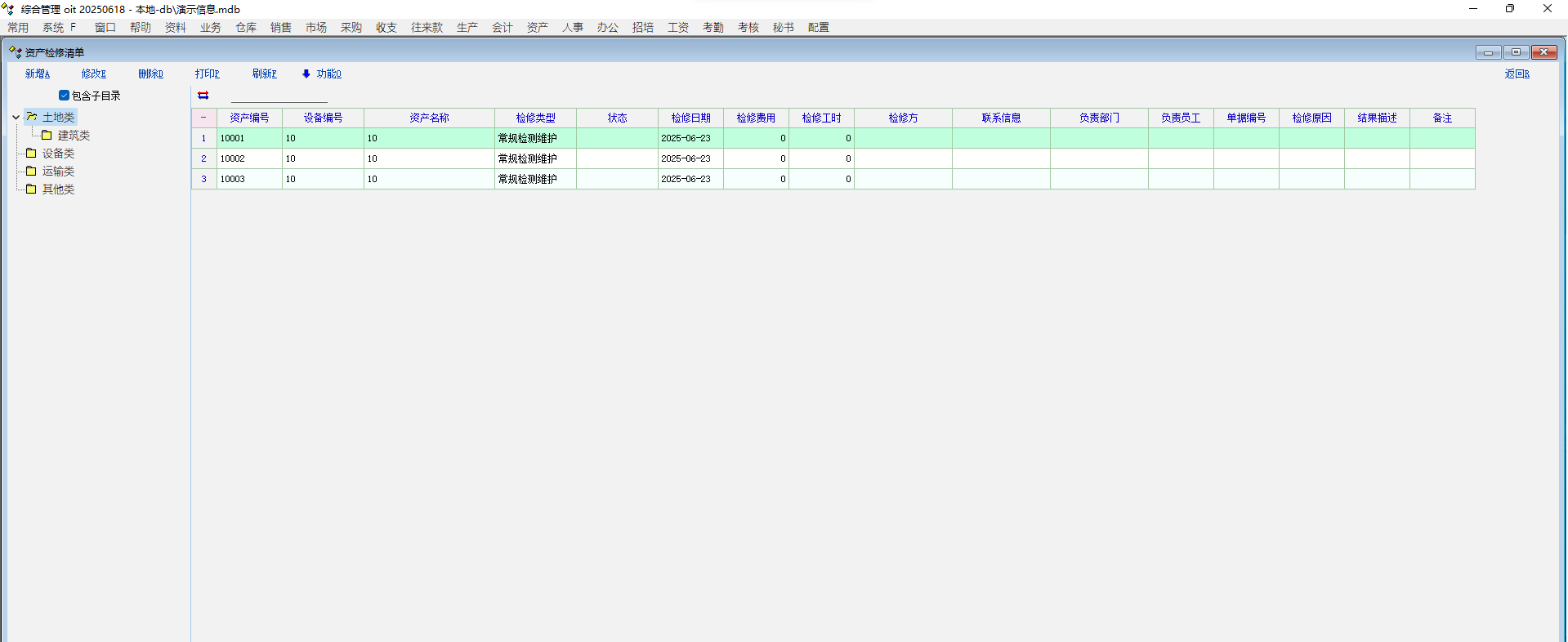Sort by the 检修日期 column header

(x=690, y=118)
